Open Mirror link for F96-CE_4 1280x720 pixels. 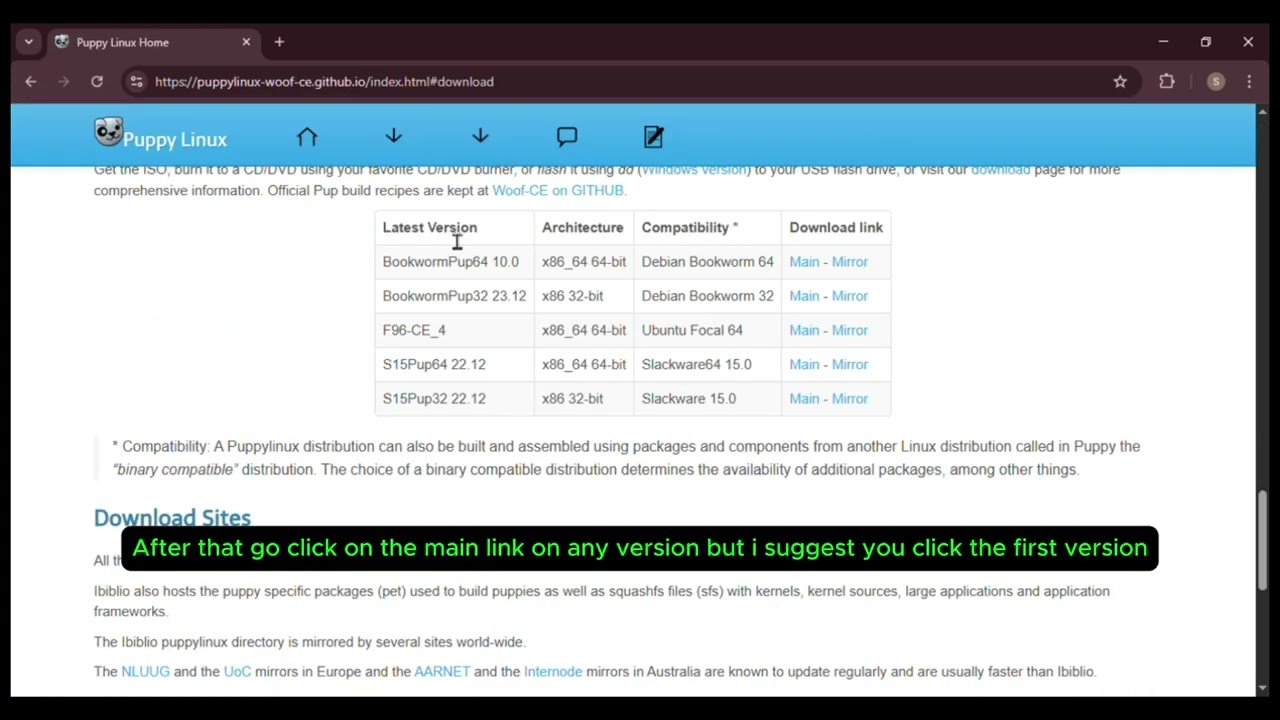pyautogui.click(x=850, y=330)
